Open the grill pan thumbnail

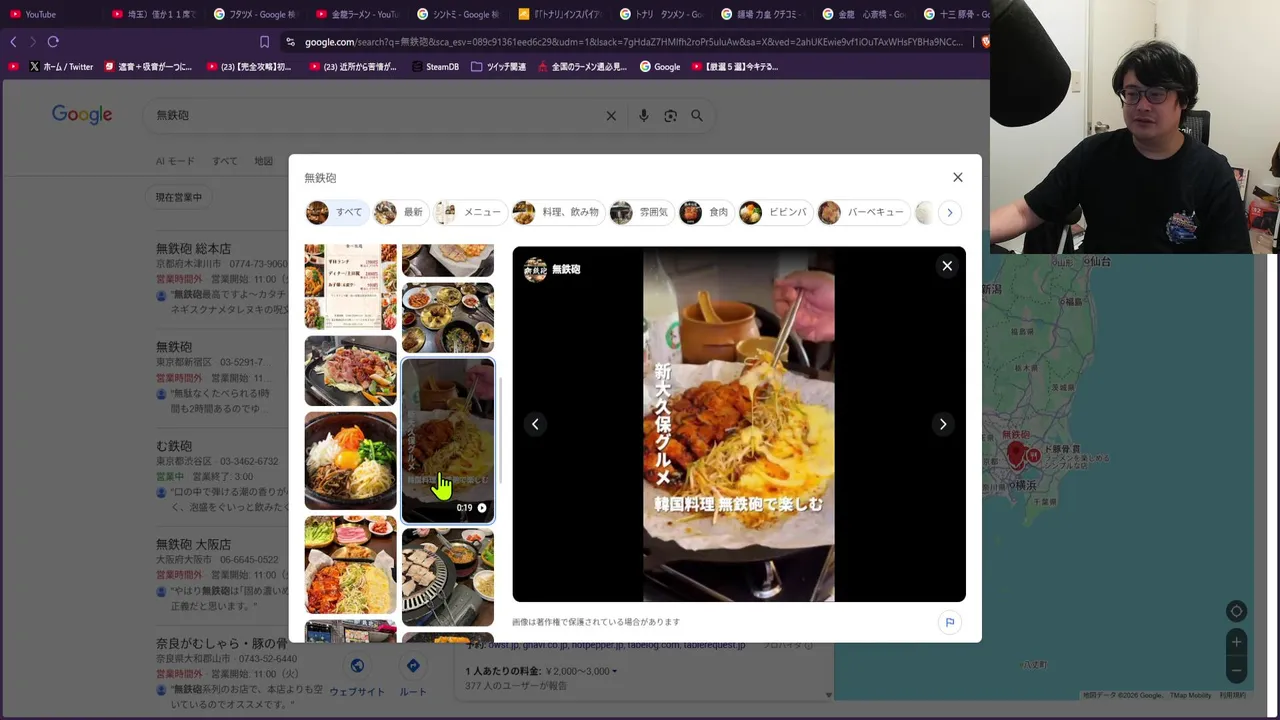coord(448,577)
